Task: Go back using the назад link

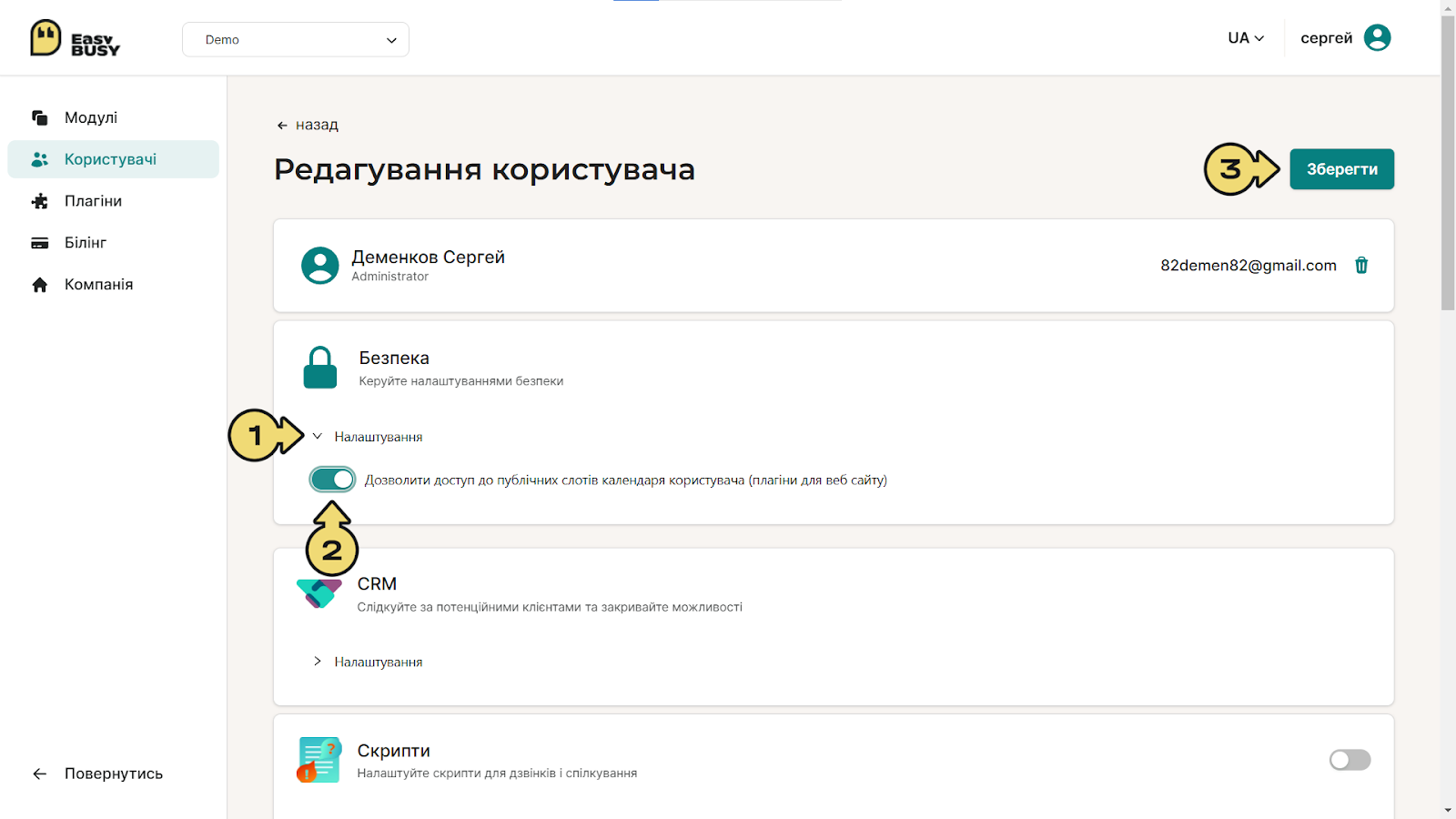Action: pos(308,125)
